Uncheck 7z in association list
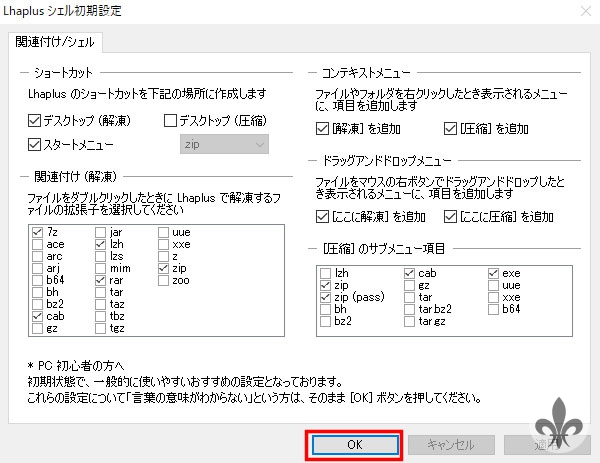The height and width of the screenshot is (463, 600). pyautogui.click(x=37, y=232)
